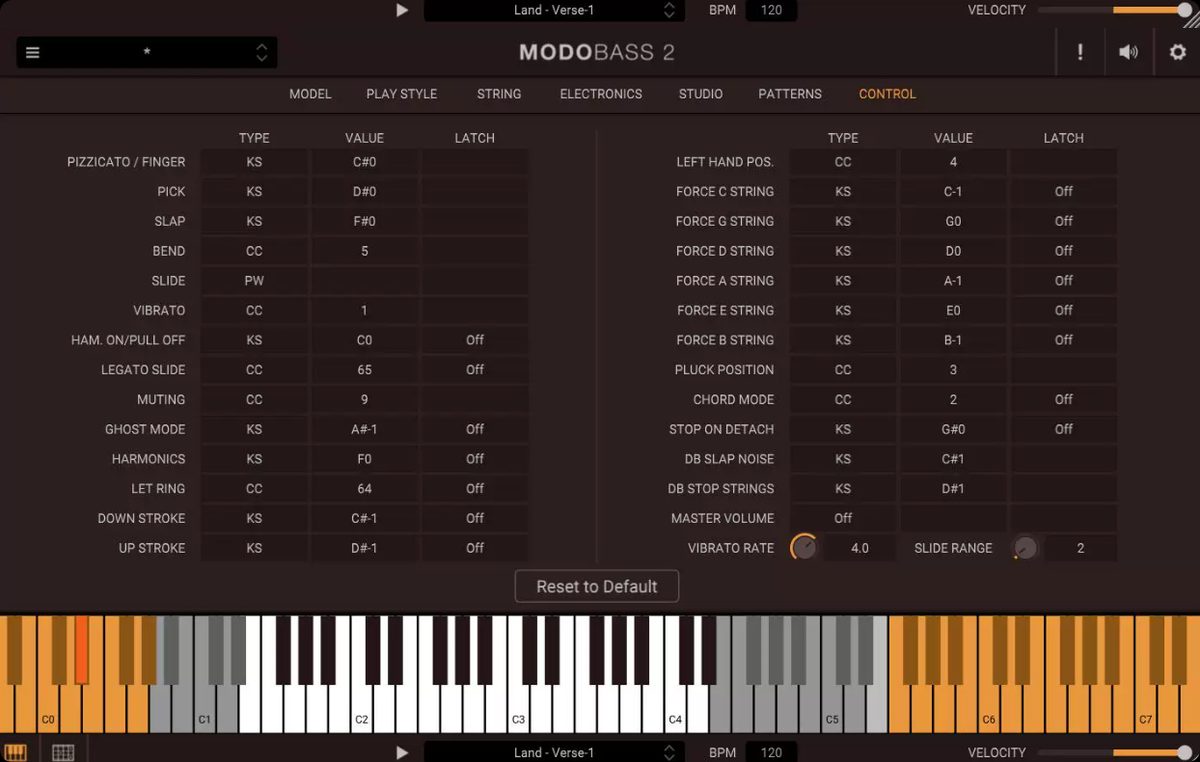
Task: Click the Pick value D#0
Action: (365, 191)
